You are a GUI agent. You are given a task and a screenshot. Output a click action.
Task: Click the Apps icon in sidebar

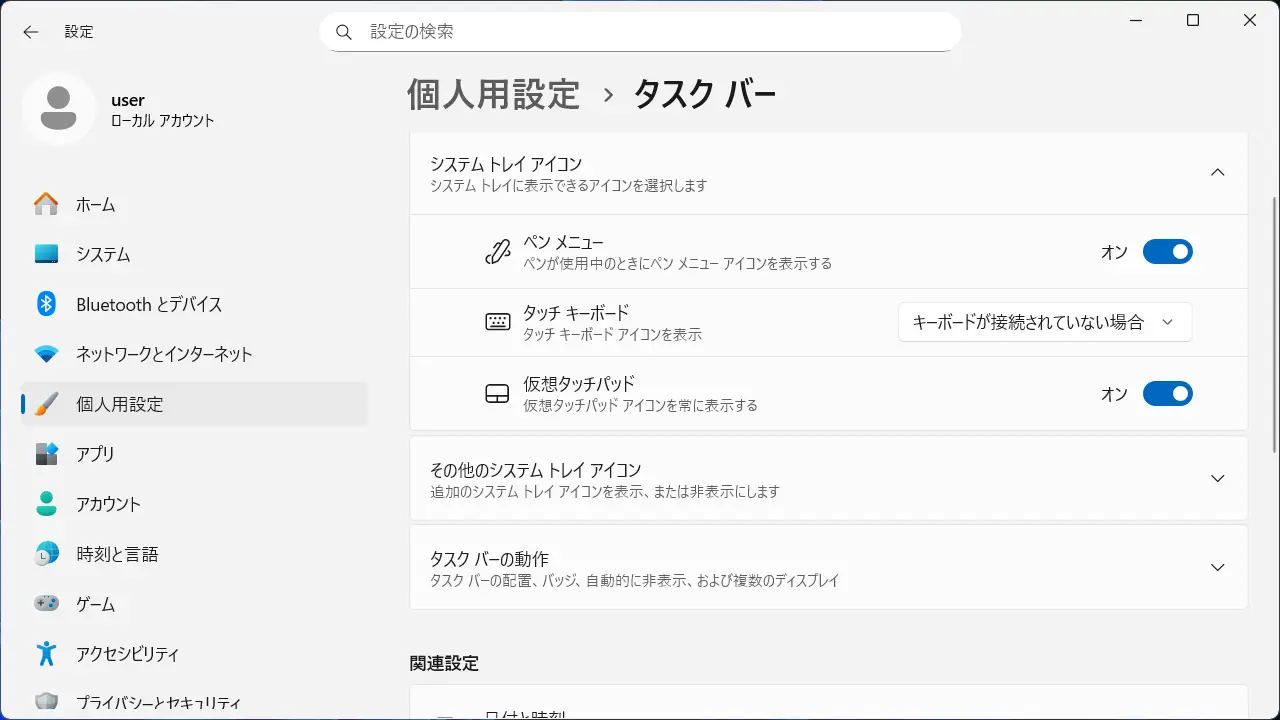click(x=46, y=454)
